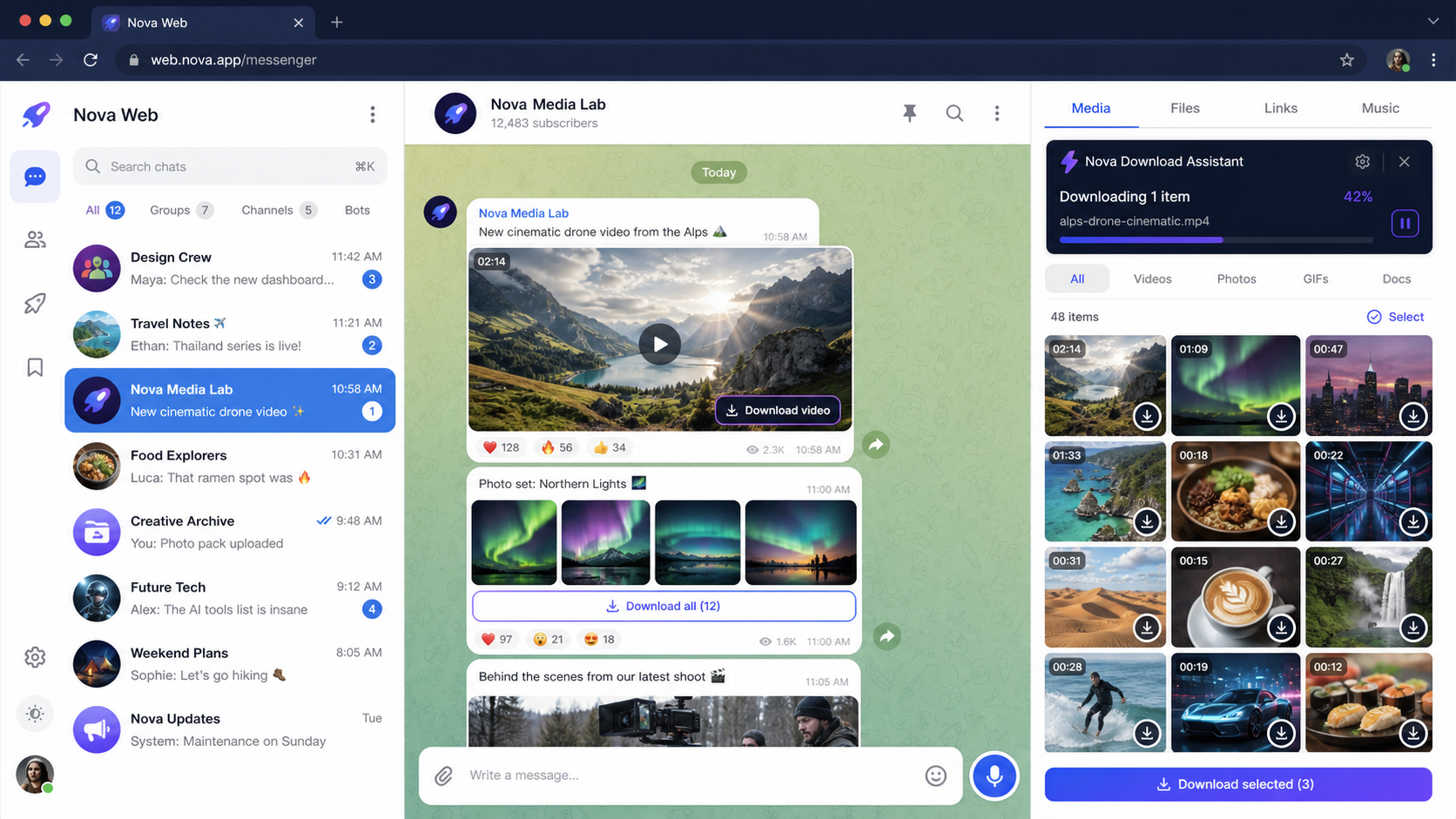Click the Write a message field
This screenshot has height=819, width=1456.
coord(688,775)
